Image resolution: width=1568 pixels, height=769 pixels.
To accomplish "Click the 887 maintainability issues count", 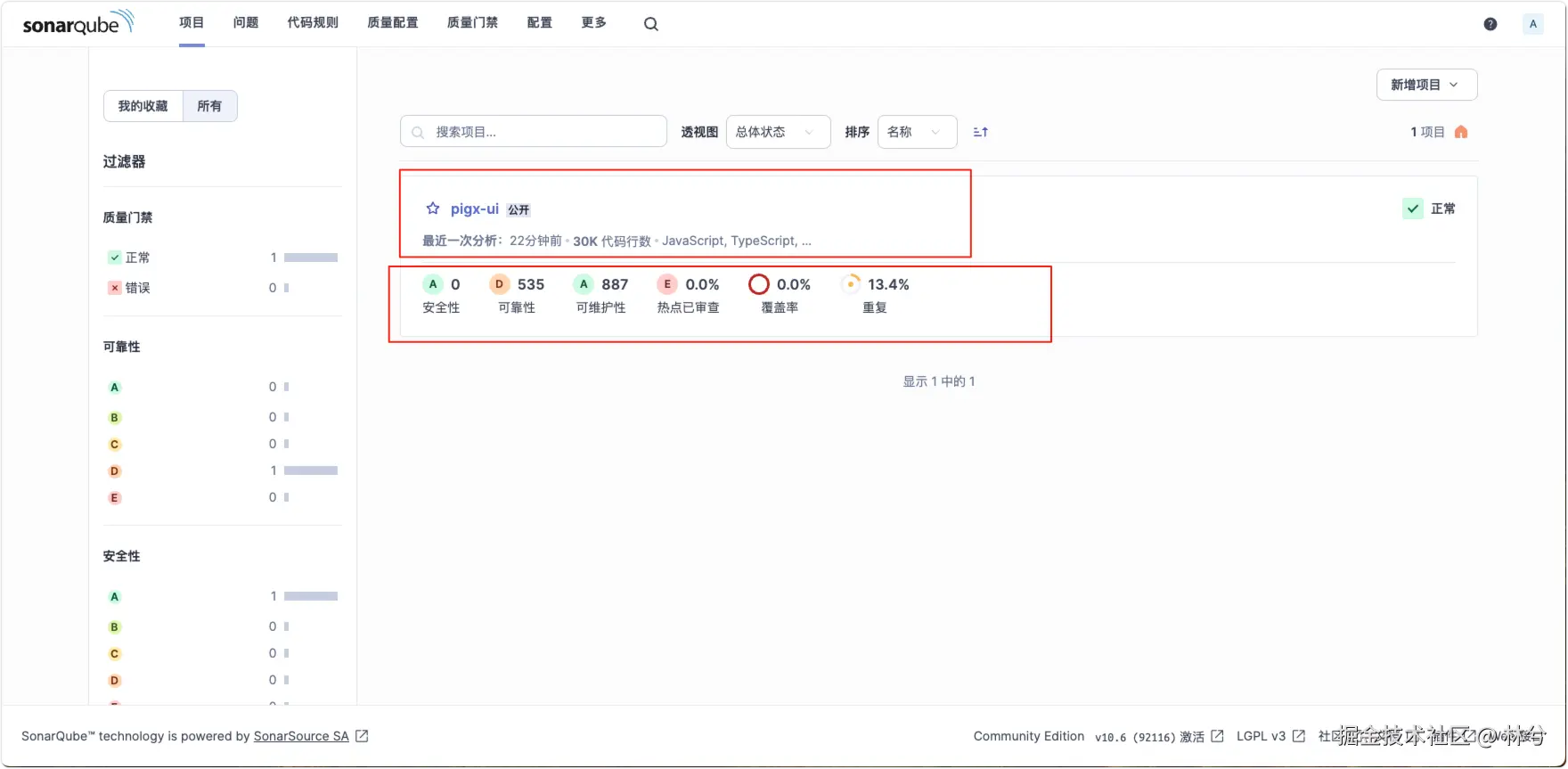I will (615, 284).
